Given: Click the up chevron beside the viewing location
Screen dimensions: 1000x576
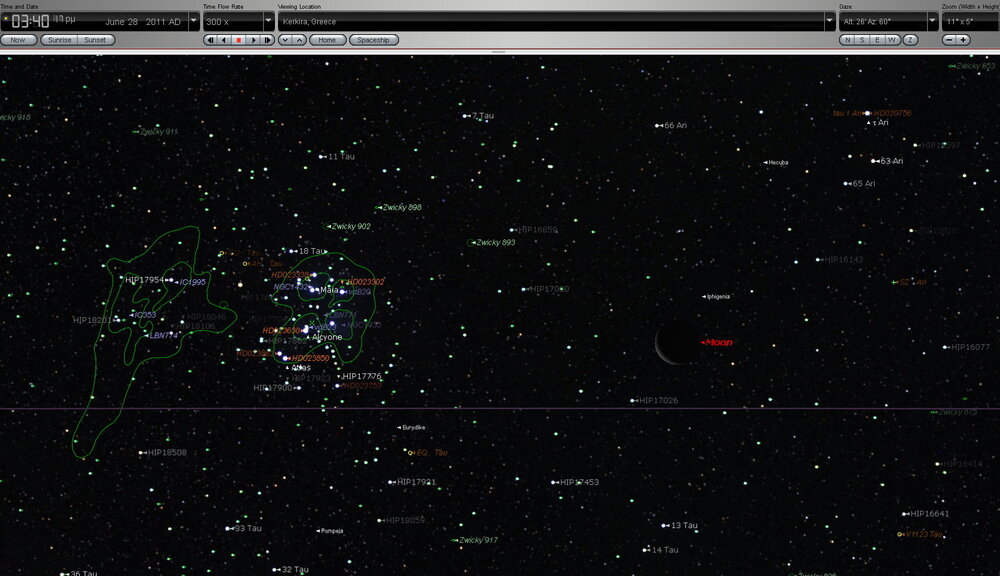Looking at the screenshot, I should point(297,41).
